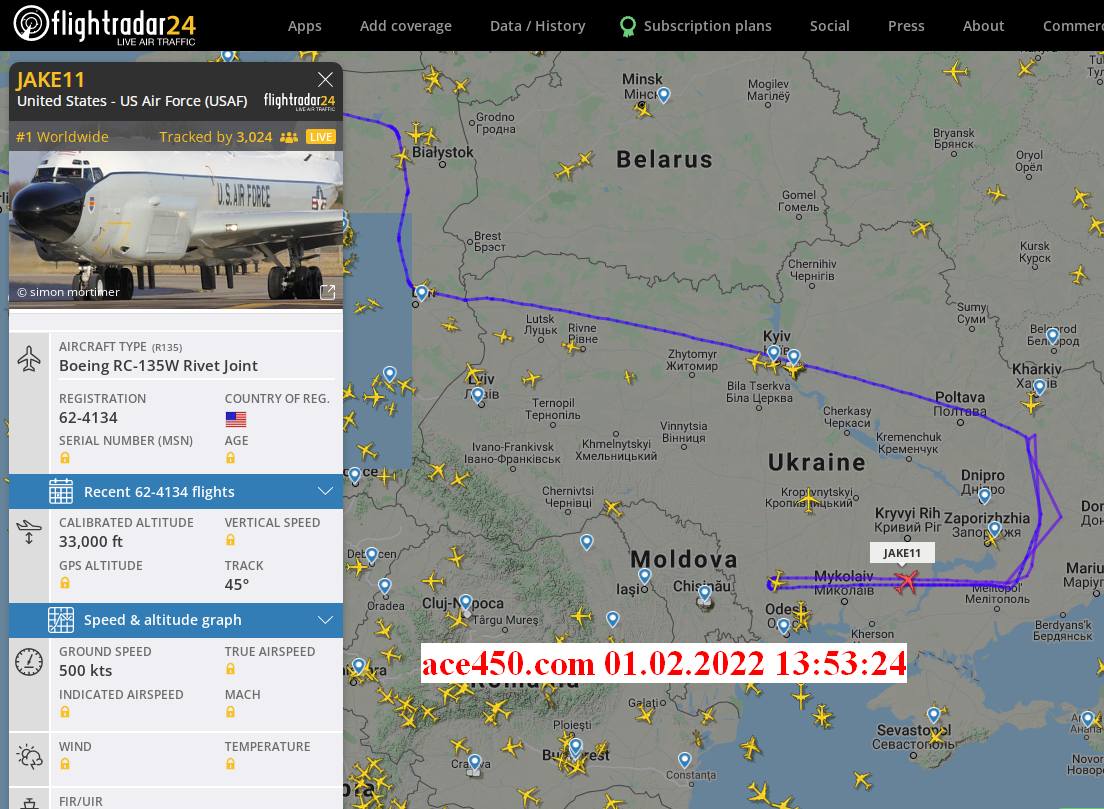Click the blue airport pin at Sevastopol
1104x809 pixels.
(x=934, y=715)
